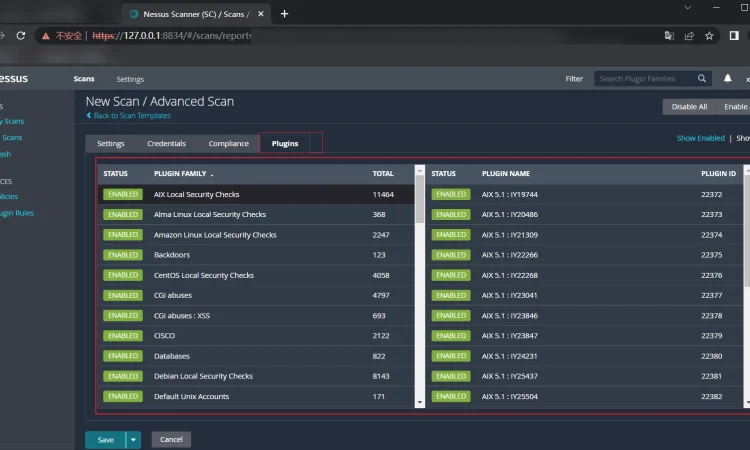Click plugin name AIX 5.1 : IY23041
Viewport: 750px width, 450px height.
pyautogui.click(x=509, y=296)
